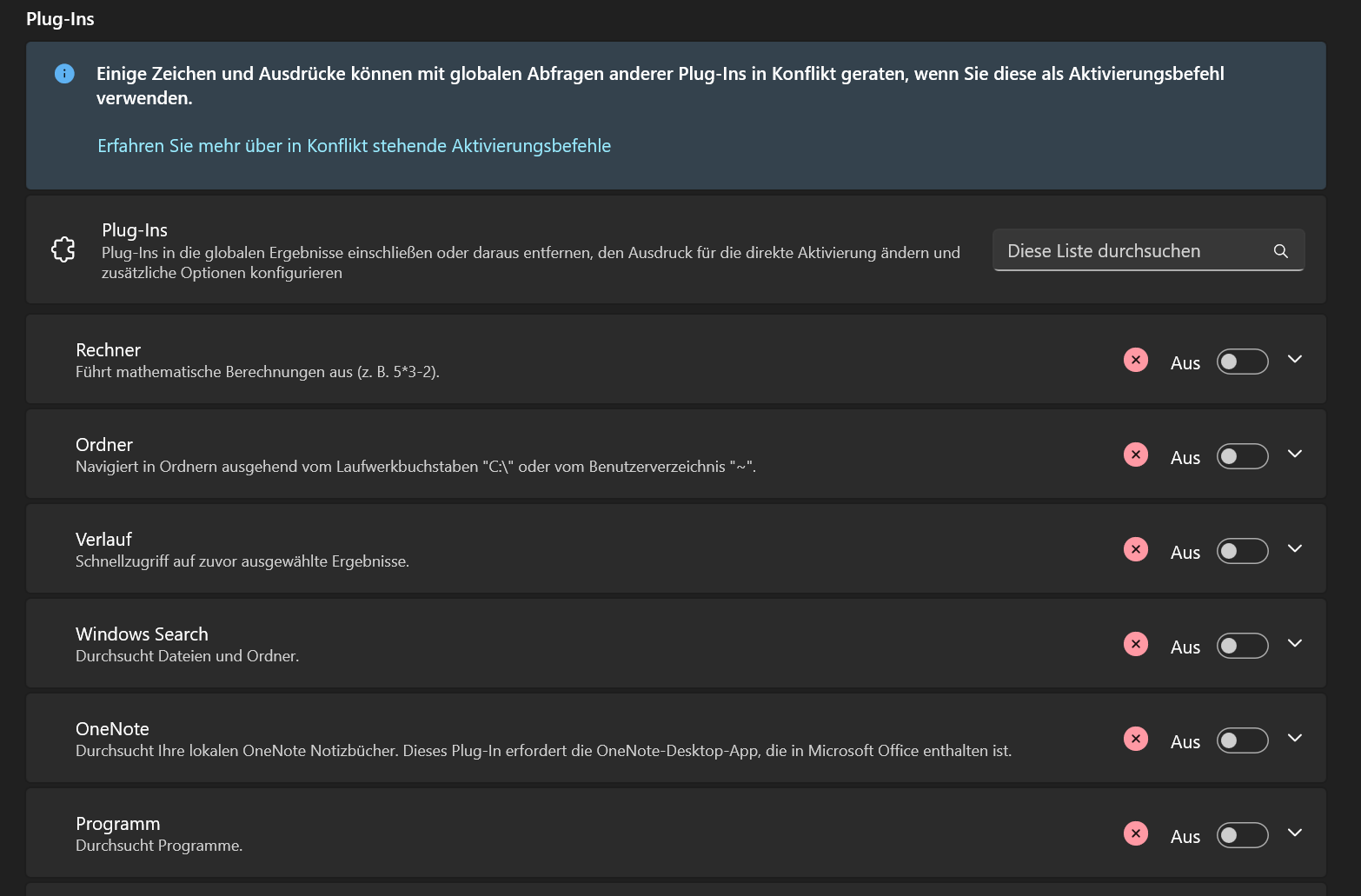
Task: Activate the Verlauf plug-in toggle
Action: pos(1242,551)
